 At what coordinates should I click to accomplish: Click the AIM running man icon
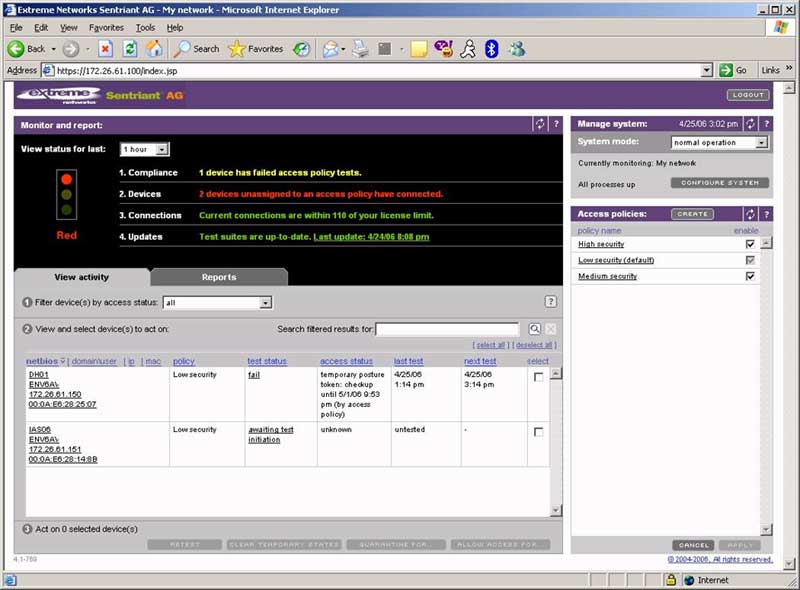(468, 49)
